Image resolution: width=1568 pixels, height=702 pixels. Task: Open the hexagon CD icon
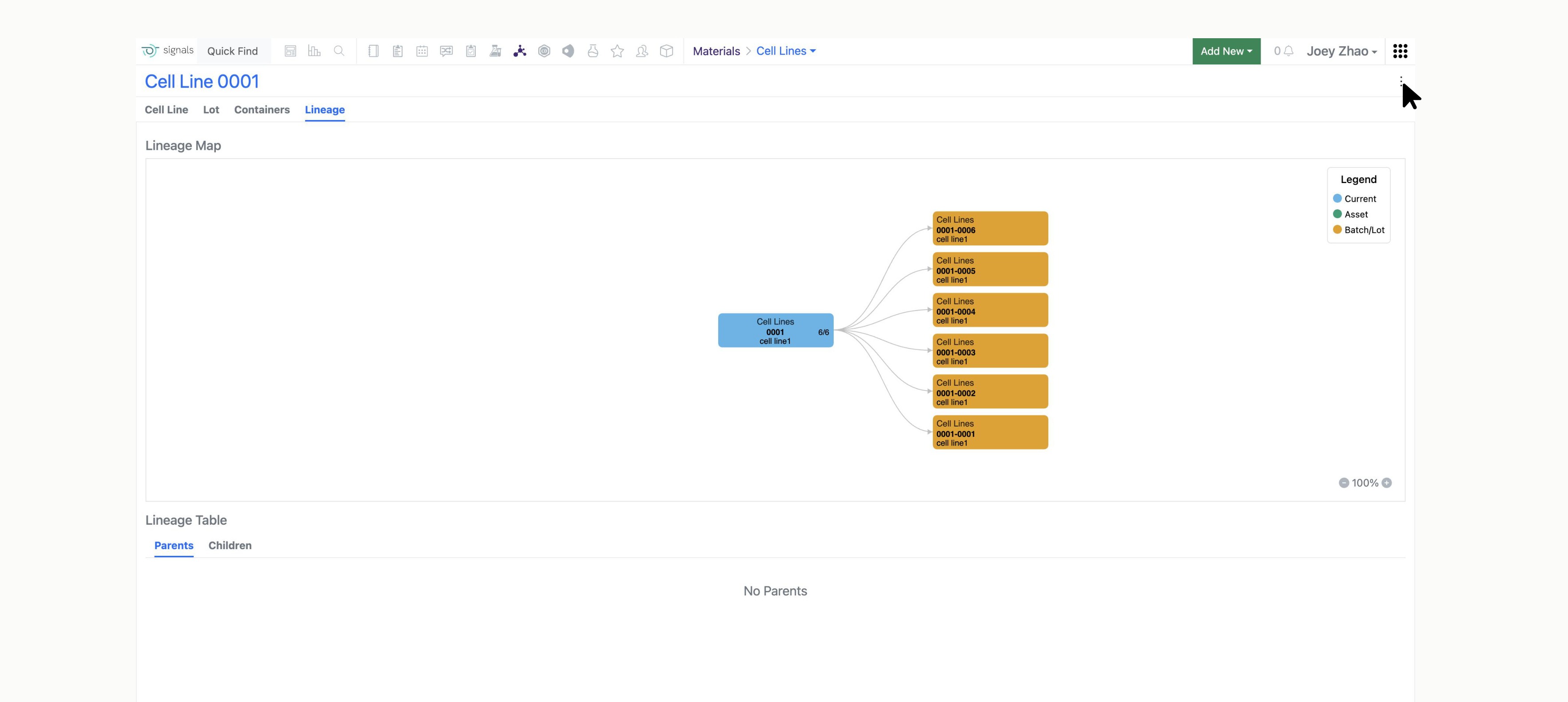pos(544,51)
